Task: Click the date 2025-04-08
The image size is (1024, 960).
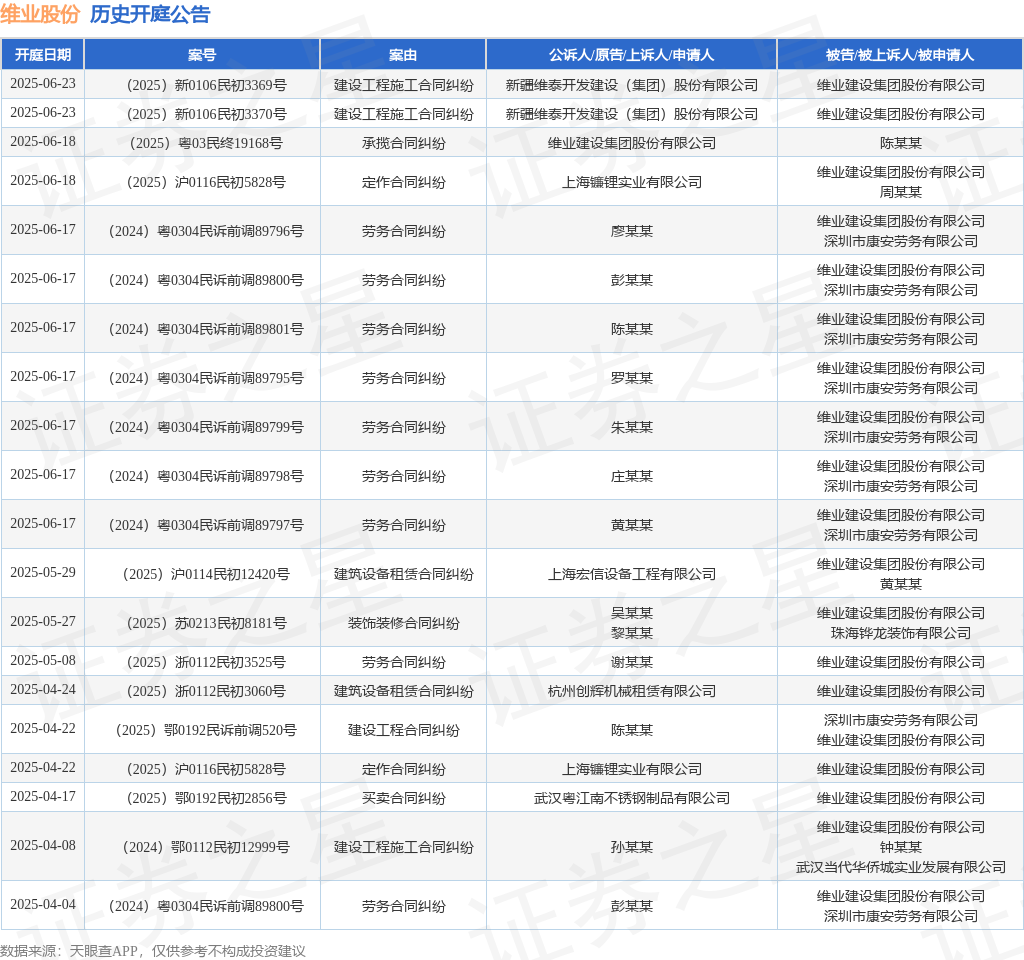Action: [43, 845]
